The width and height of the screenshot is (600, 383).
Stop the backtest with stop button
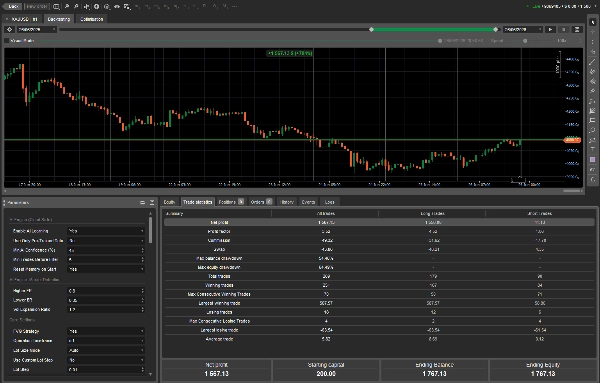click(563, 29)
